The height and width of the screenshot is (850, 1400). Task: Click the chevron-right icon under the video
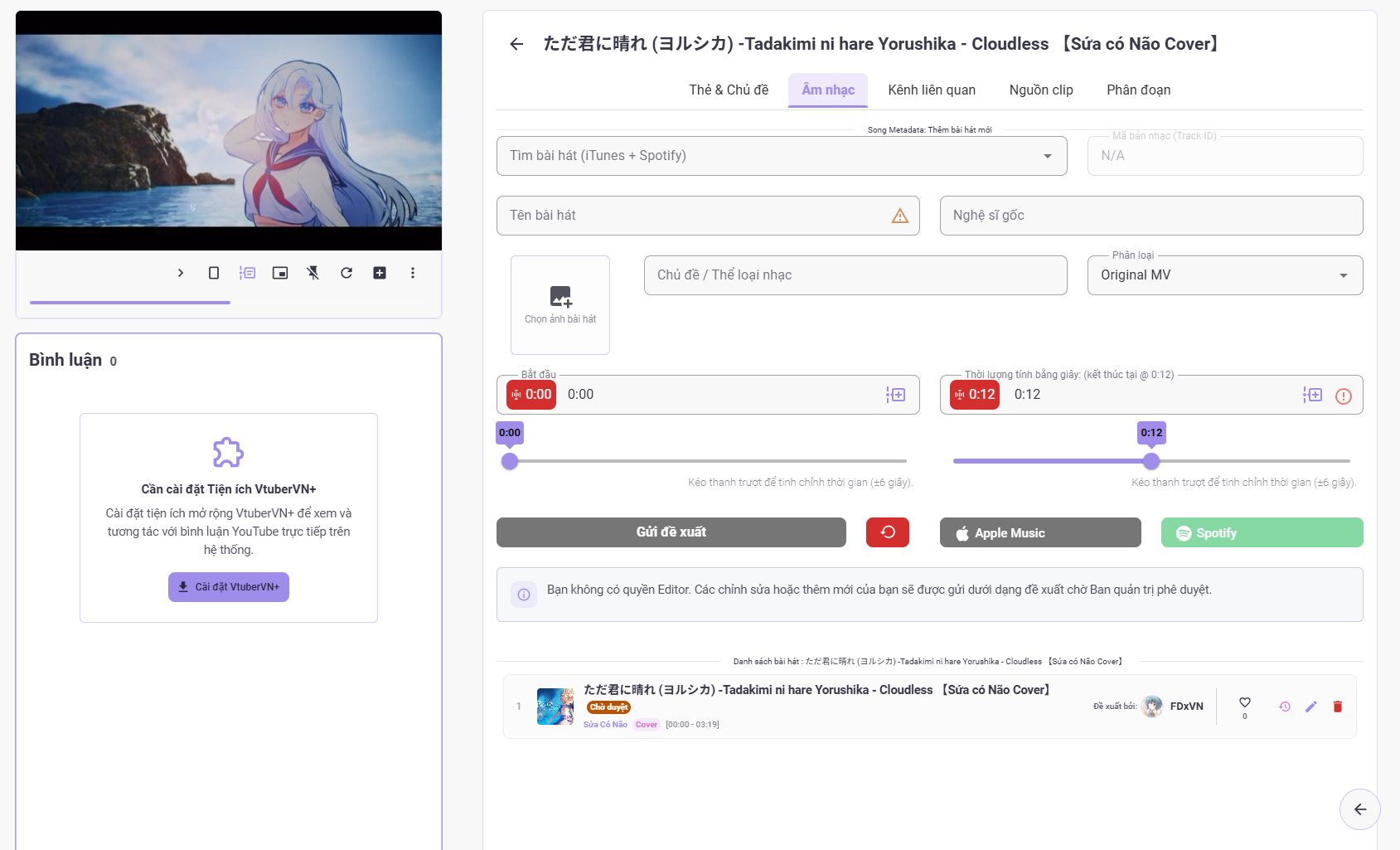click(x=181, y=273)
